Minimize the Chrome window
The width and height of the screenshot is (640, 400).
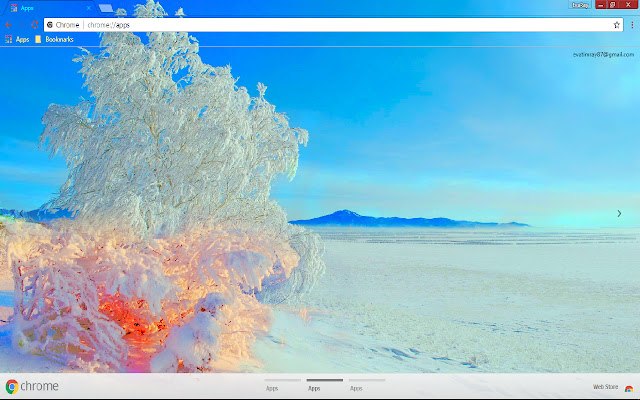[x=600, y=5]
